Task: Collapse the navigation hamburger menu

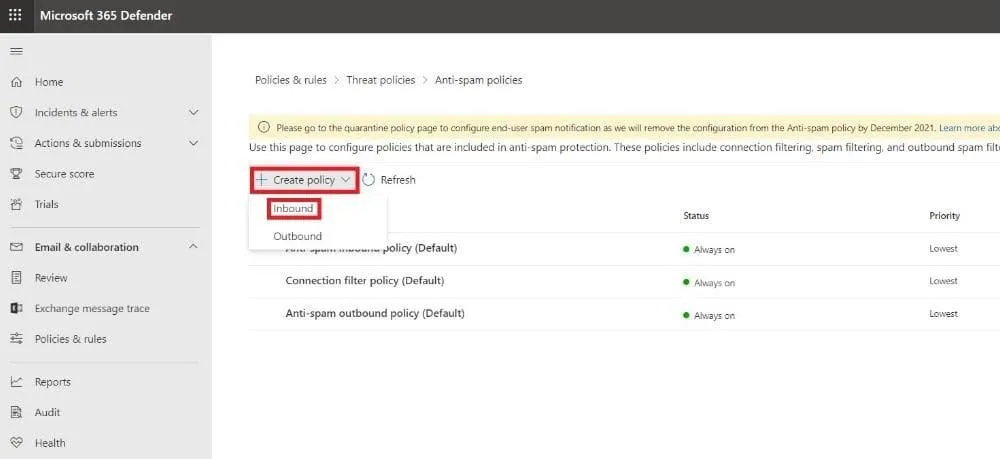Action: 16,51
